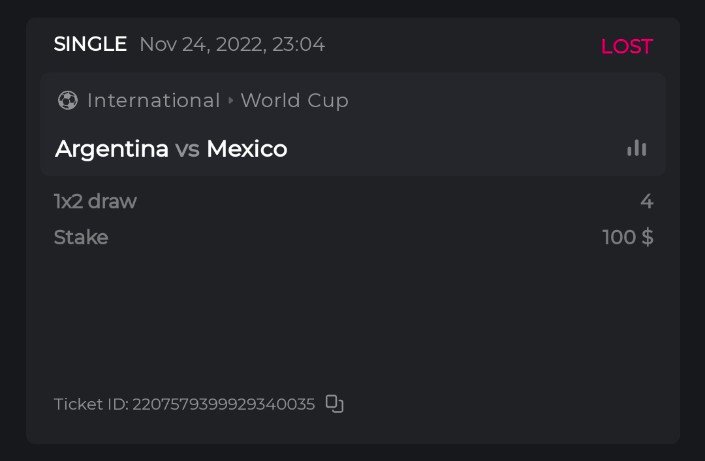Select the ticket ID number text
Image resolution: width=705 pixels, height=461 pixels.
(x=223, y=404)
